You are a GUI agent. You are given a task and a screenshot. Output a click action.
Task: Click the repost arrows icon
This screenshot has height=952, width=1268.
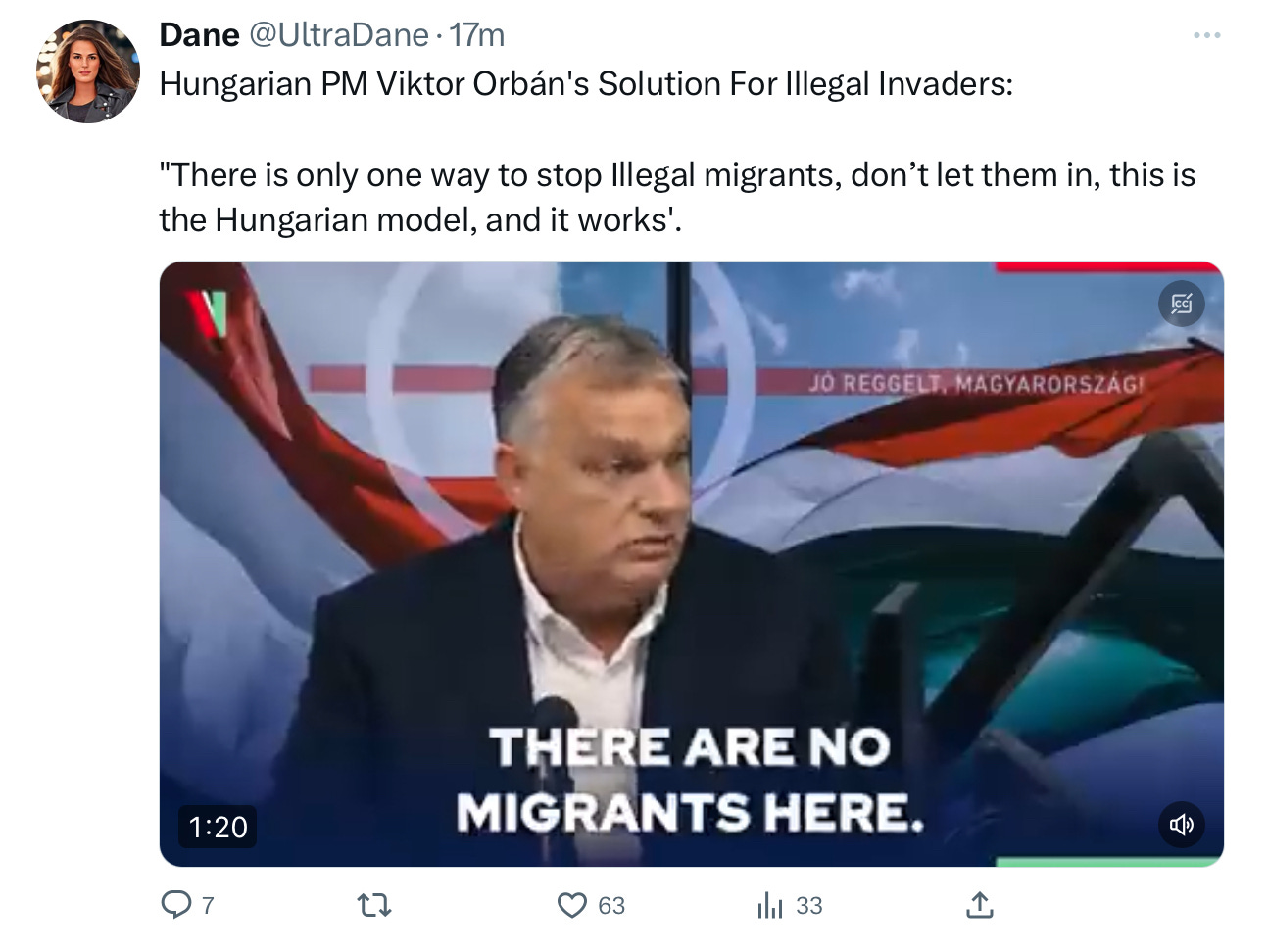pyautogui.click(x=374, y=905)
